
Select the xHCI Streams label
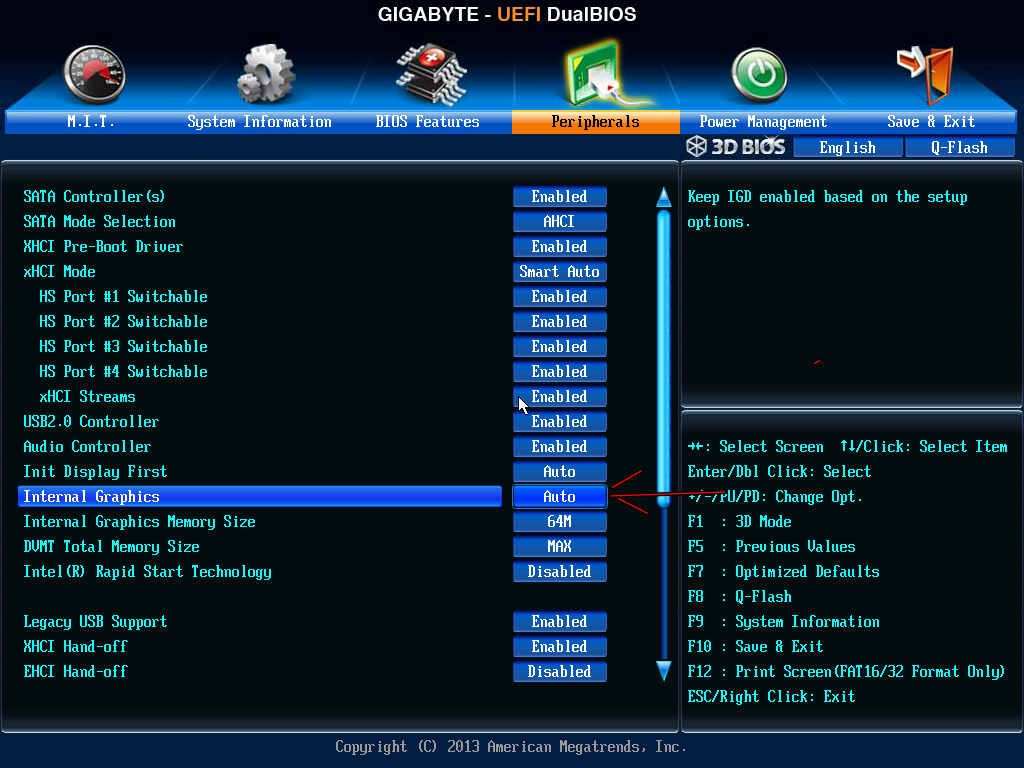point(88,396)
